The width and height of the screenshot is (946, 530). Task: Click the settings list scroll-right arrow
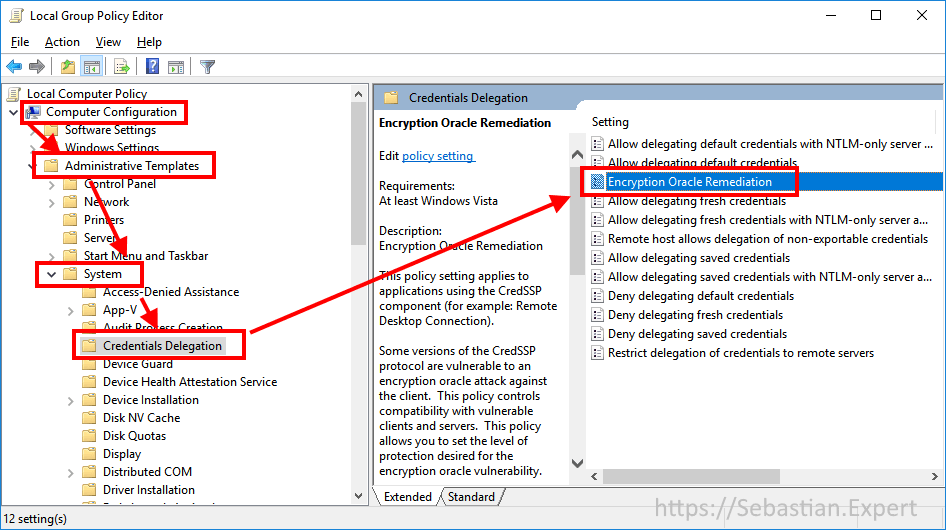pos(935,476)
